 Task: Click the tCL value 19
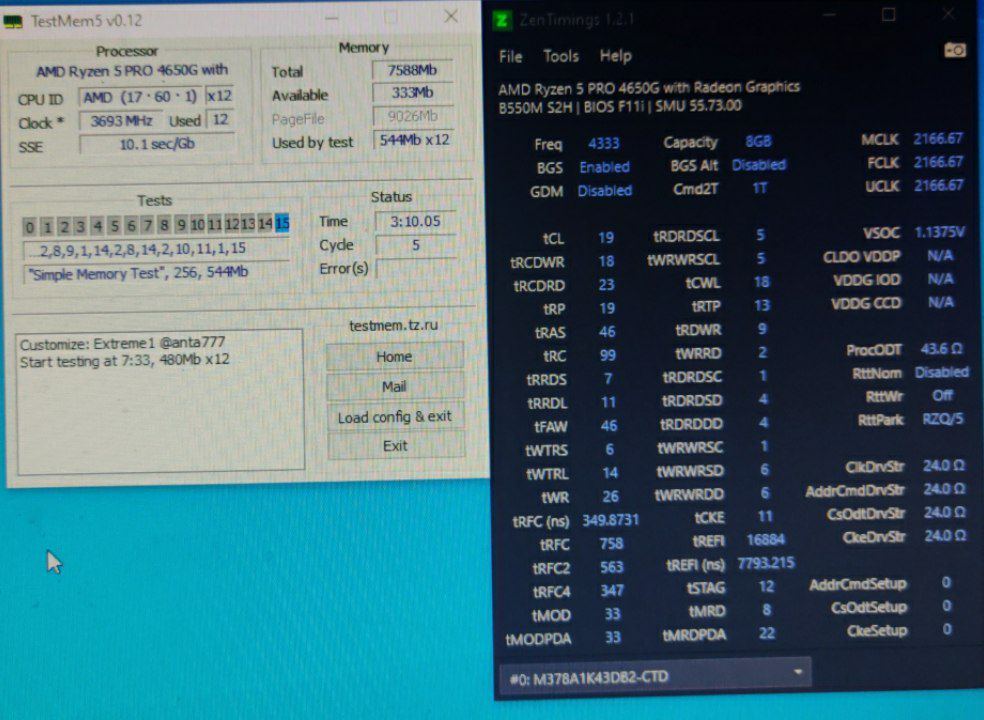[606, 238]
